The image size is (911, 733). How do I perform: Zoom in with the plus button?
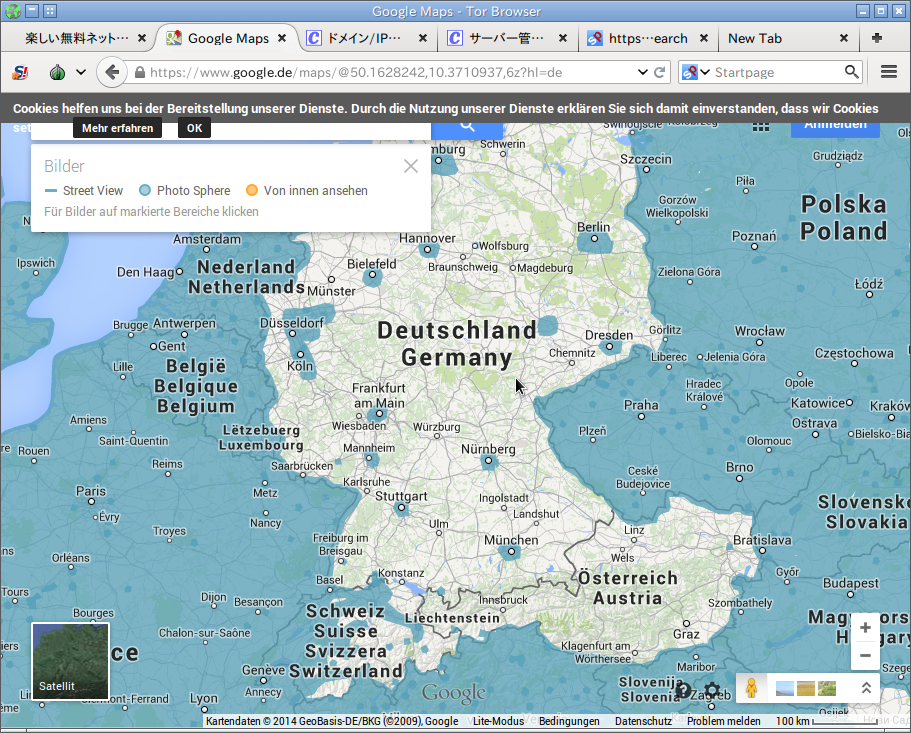[x=865, y=627]
